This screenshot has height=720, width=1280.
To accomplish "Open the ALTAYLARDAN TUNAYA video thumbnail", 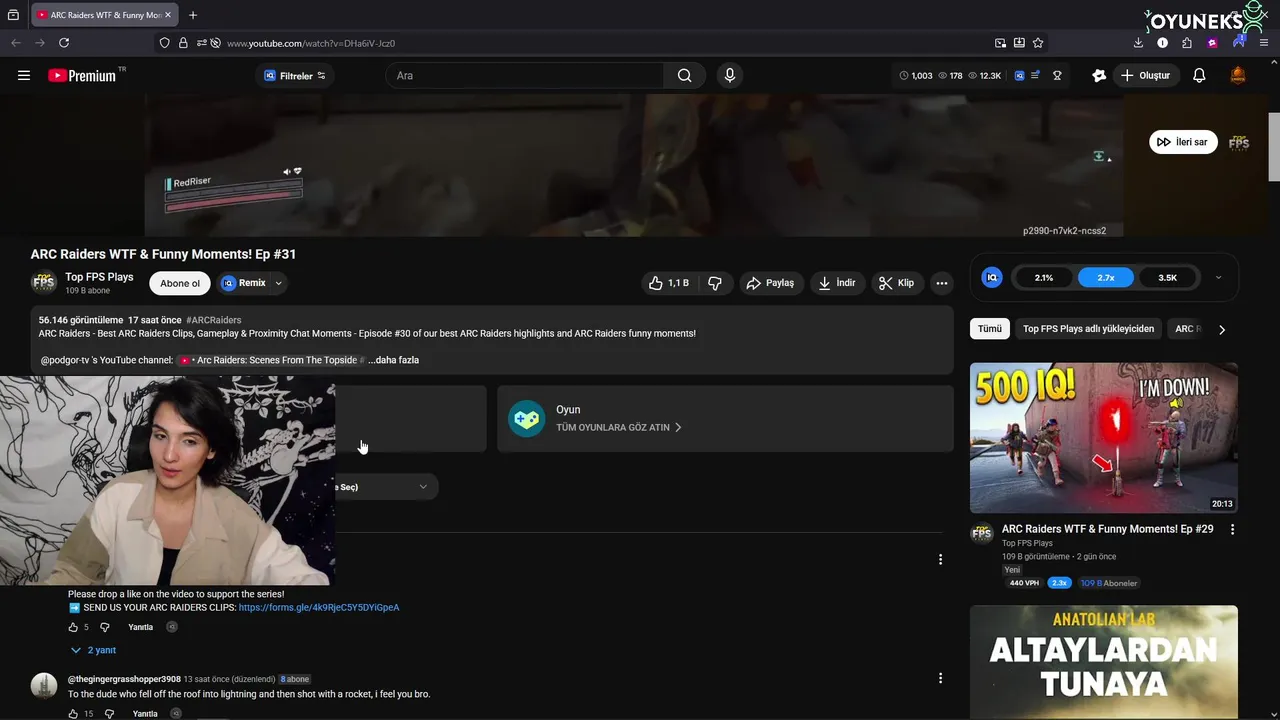I will click(1104, 662).
